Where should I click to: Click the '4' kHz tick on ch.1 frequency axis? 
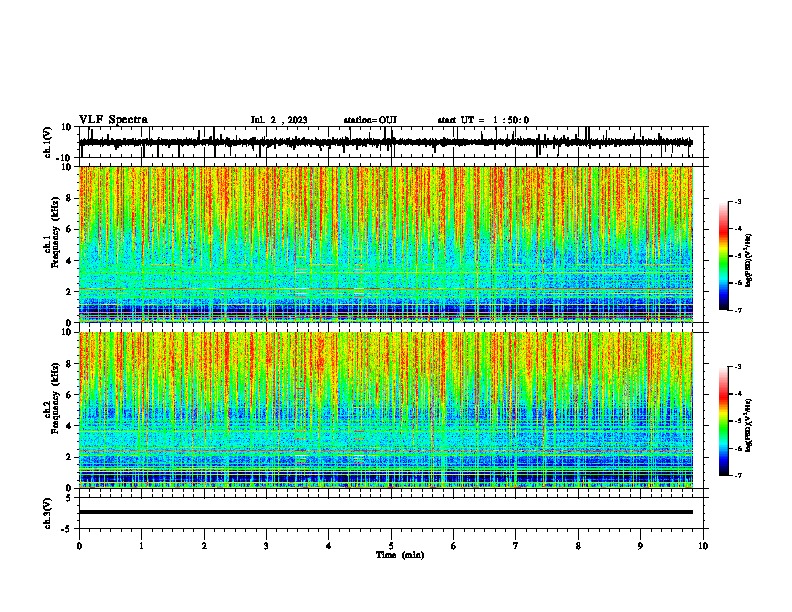coord(69,261)
